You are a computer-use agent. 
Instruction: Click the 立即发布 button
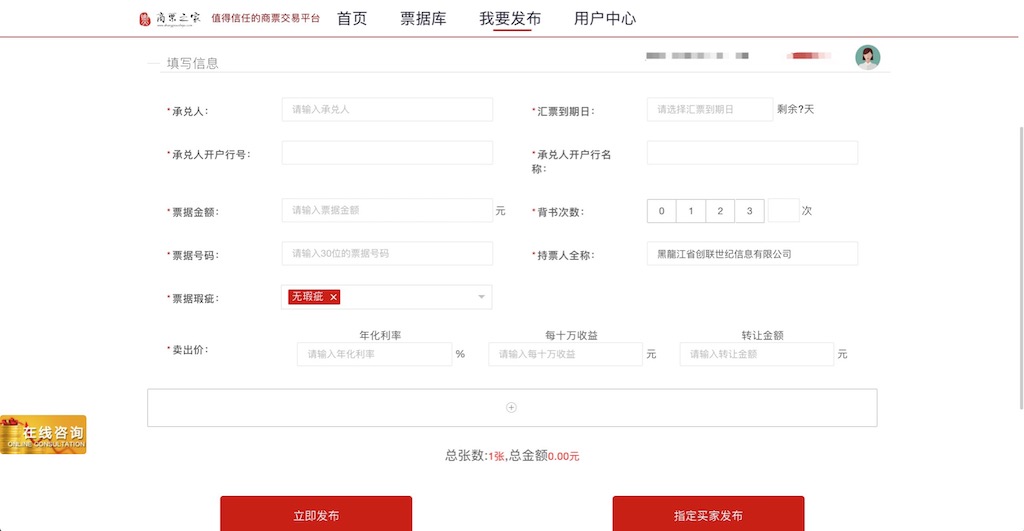(316, 514)
